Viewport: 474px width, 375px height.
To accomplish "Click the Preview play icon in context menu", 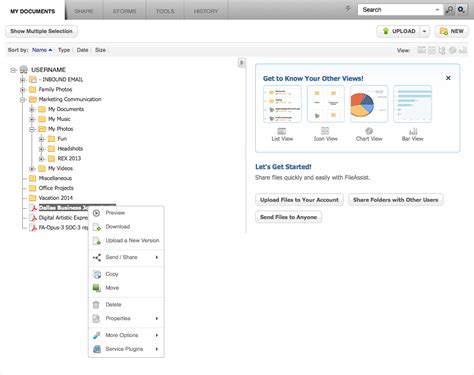I will [96, 213].
